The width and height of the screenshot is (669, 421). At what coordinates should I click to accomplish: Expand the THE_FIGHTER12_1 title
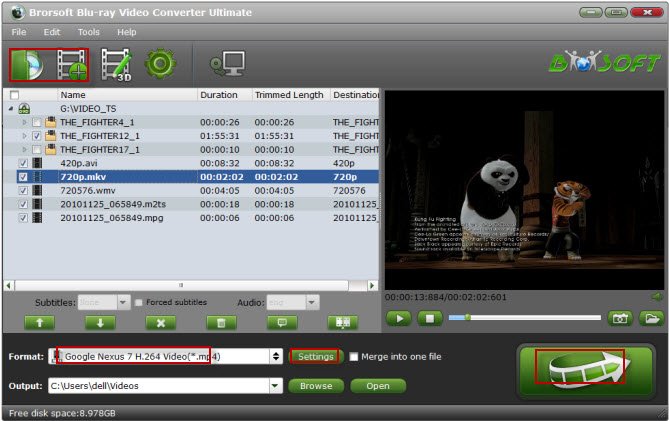(x=24, y=136)
